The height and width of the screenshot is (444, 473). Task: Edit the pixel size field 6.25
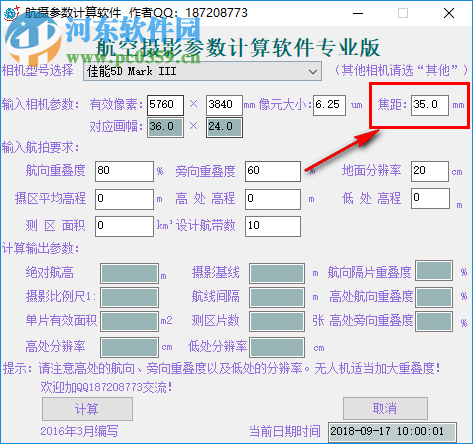329,105
